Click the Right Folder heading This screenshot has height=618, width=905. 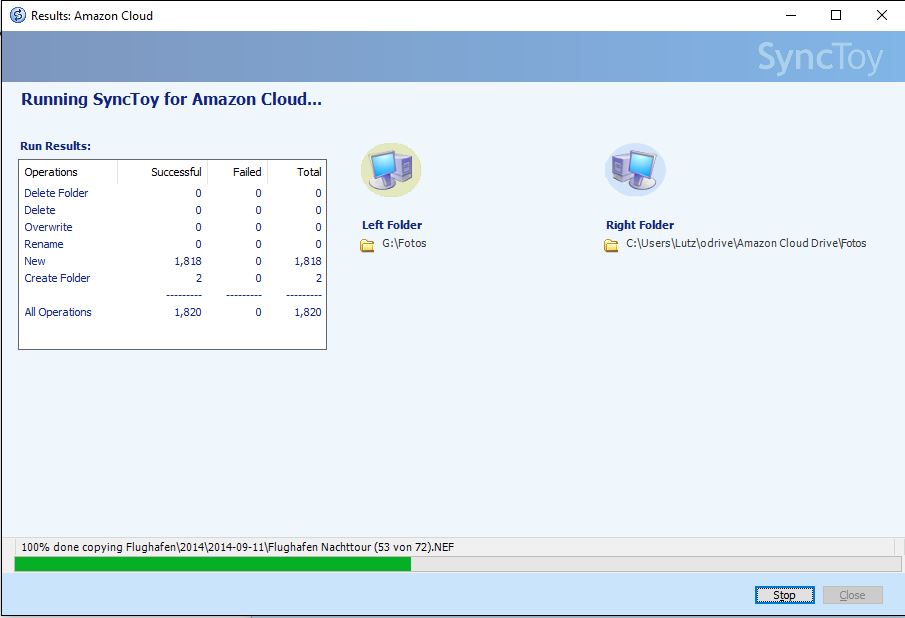coord(640,225)
